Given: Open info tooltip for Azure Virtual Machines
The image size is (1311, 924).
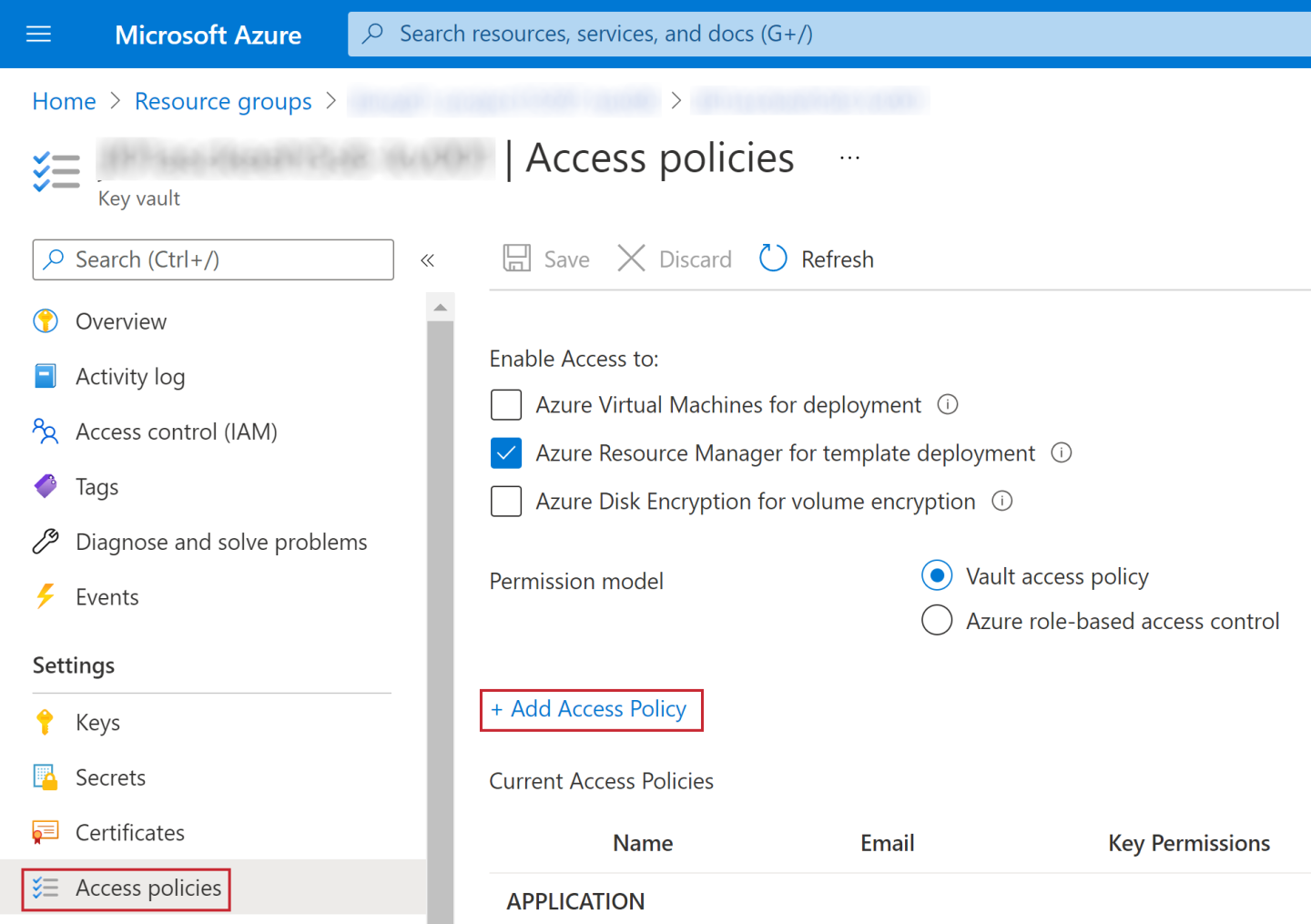Looking at the screenshot, I should point(948,404).
